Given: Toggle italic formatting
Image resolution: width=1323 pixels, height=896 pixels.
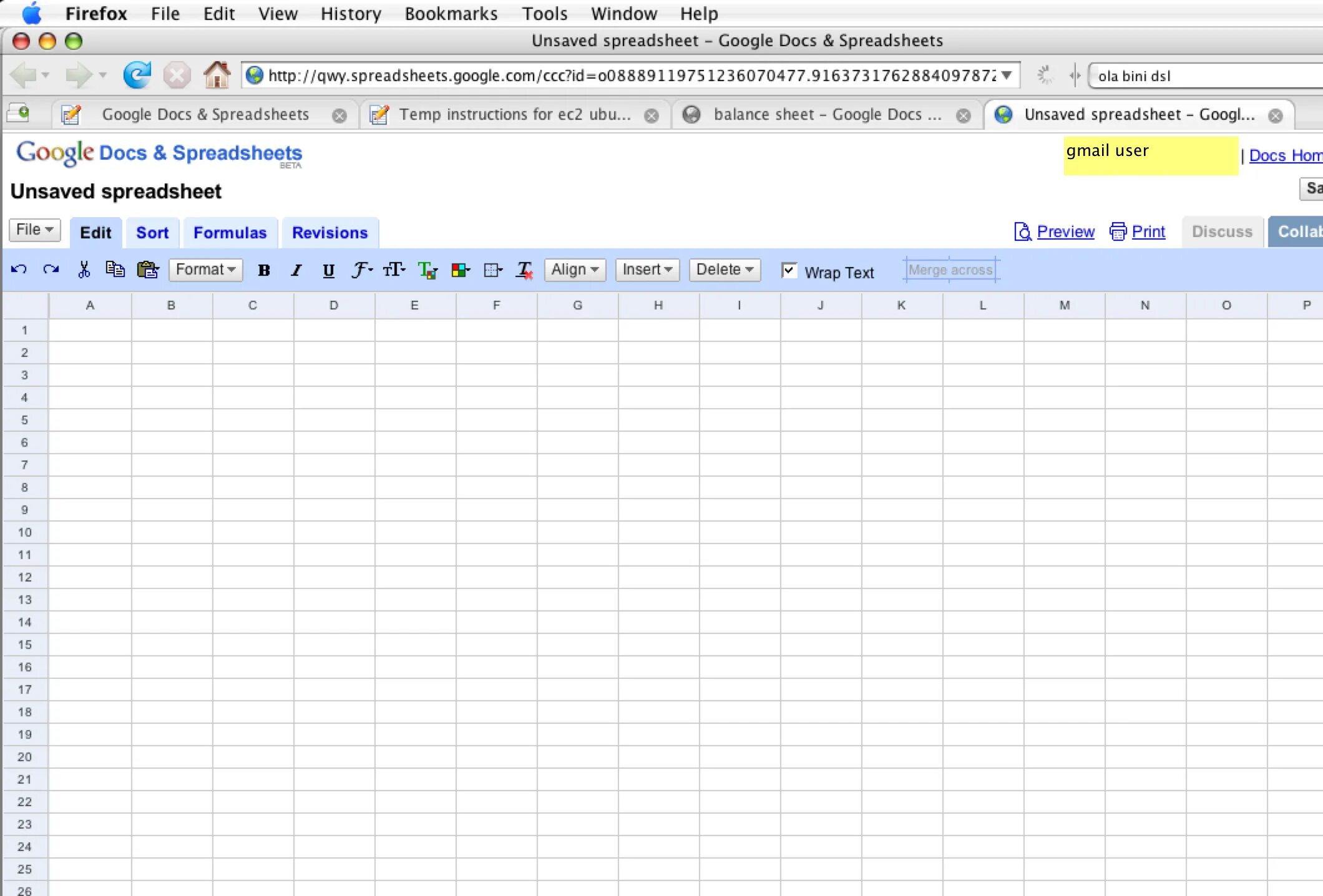Looking at the screenshot, I should click(x=296, y=270).
